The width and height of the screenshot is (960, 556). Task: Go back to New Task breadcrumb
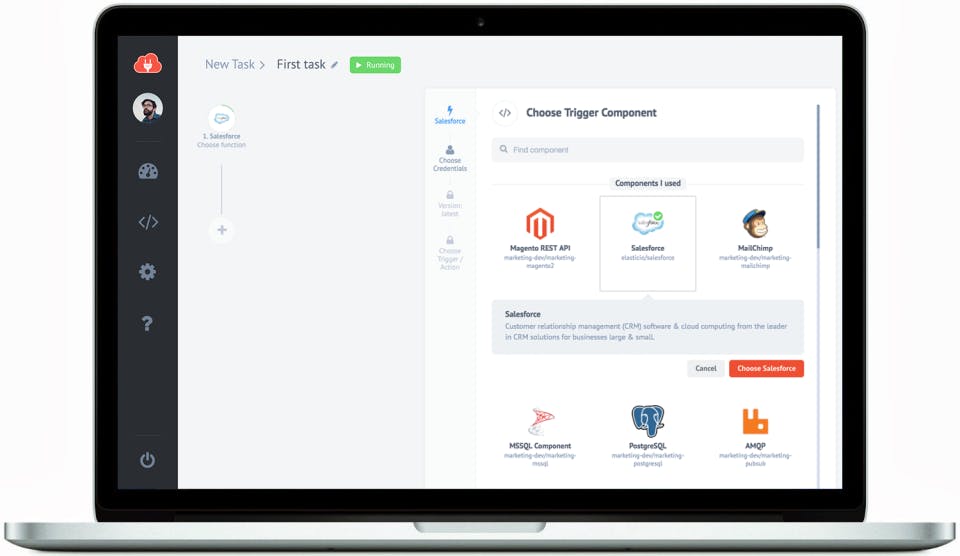(x=230, y=64)
